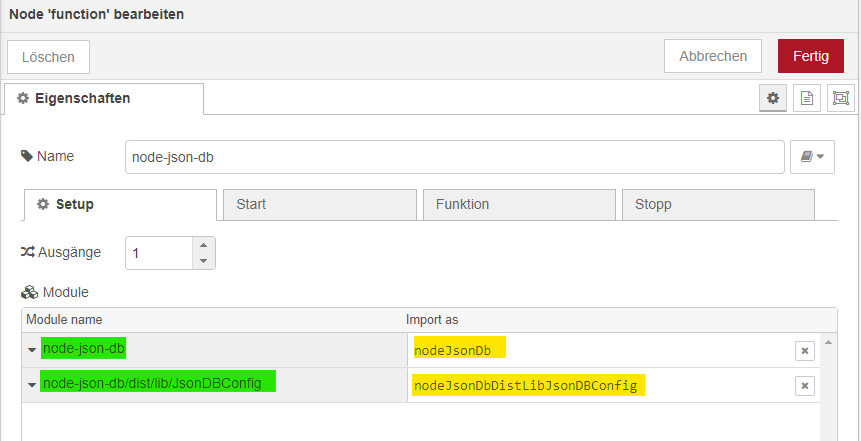Click Löschen to delete the node
The image size is (861, 441).
[x=48, y=57]
